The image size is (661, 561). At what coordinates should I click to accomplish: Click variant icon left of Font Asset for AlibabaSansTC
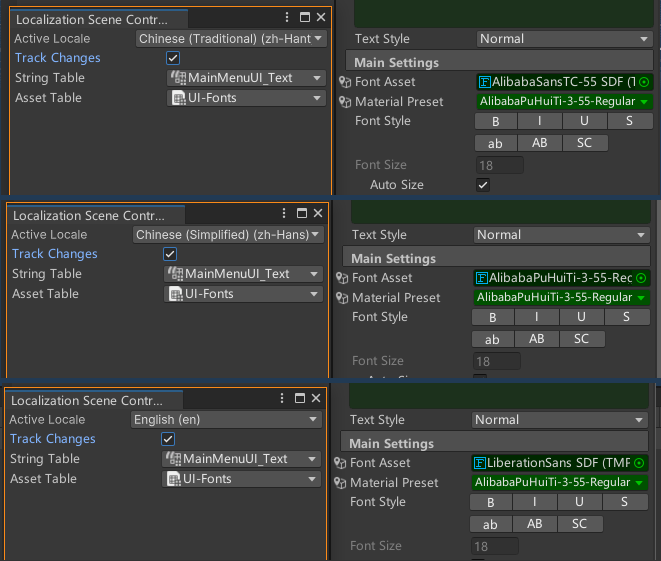click(345, 82)
